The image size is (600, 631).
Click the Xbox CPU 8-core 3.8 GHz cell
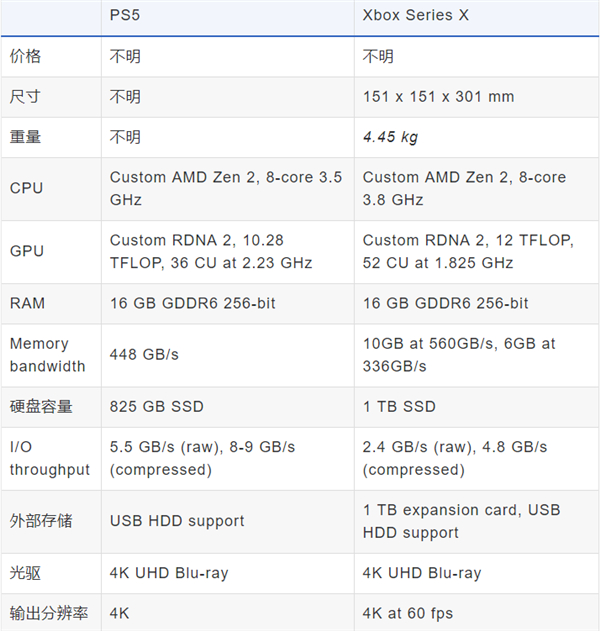pos(464,188)
